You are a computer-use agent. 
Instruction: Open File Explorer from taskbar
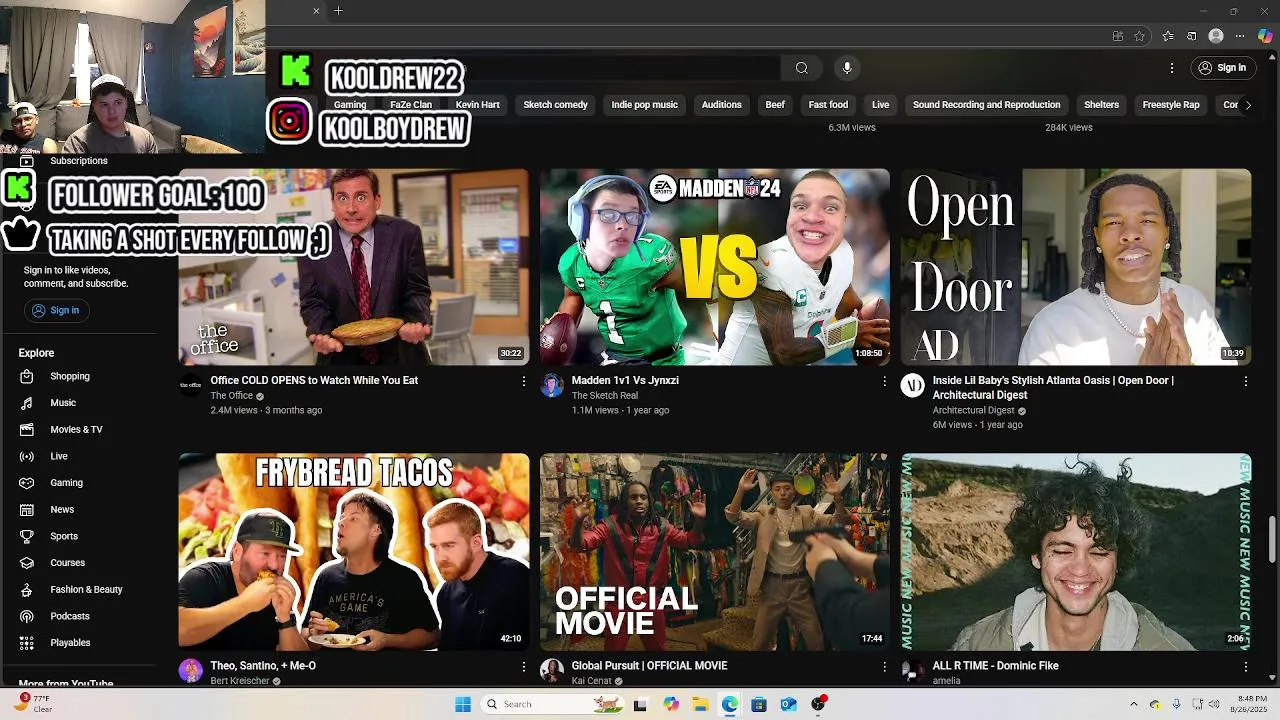click(x=700, y=704)
